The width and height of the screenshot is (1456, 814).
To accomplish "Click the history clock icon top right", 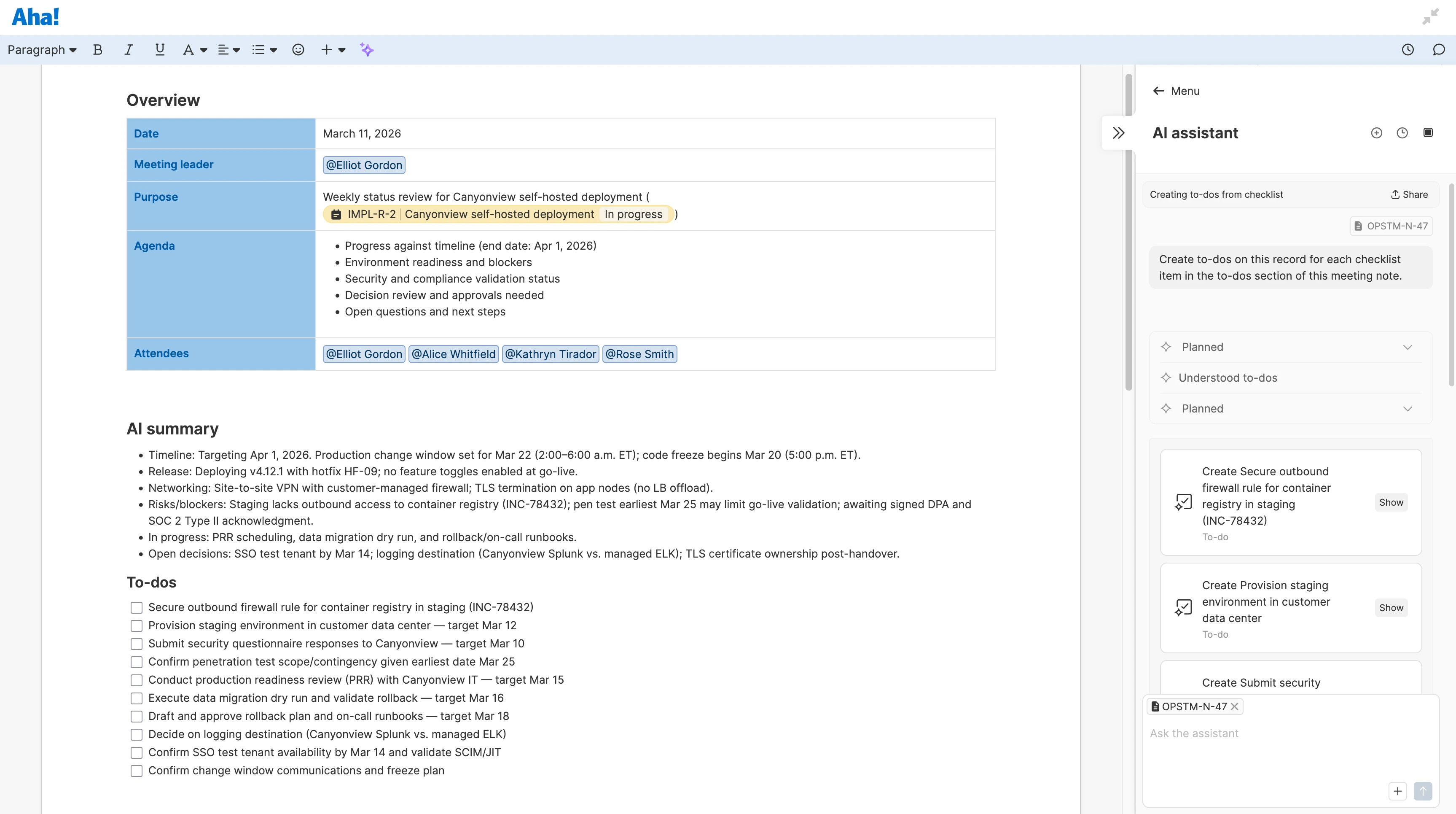I will (x=1408, y=50).
